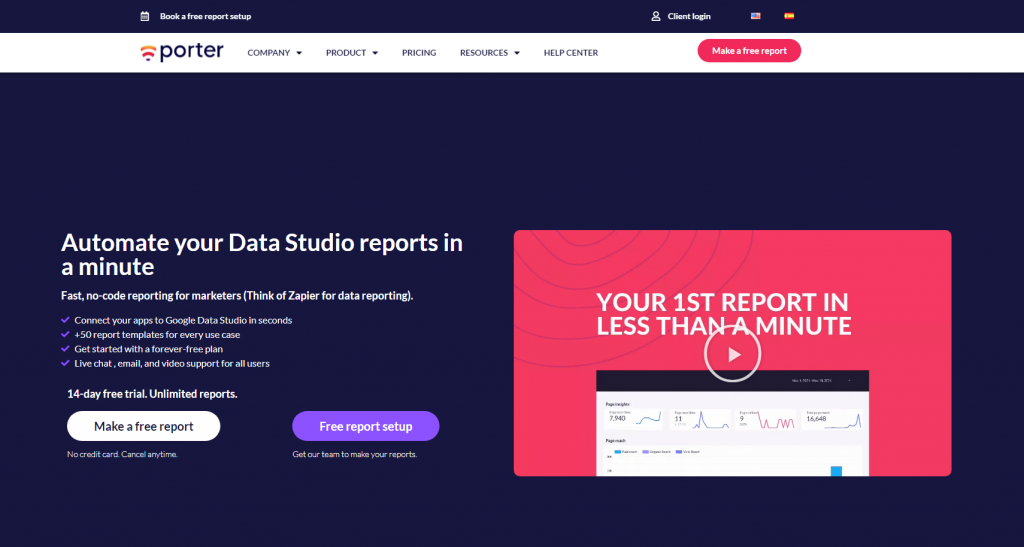1024x547 pixels.
Task: Open the Client login link
Action: pos(689,16)
